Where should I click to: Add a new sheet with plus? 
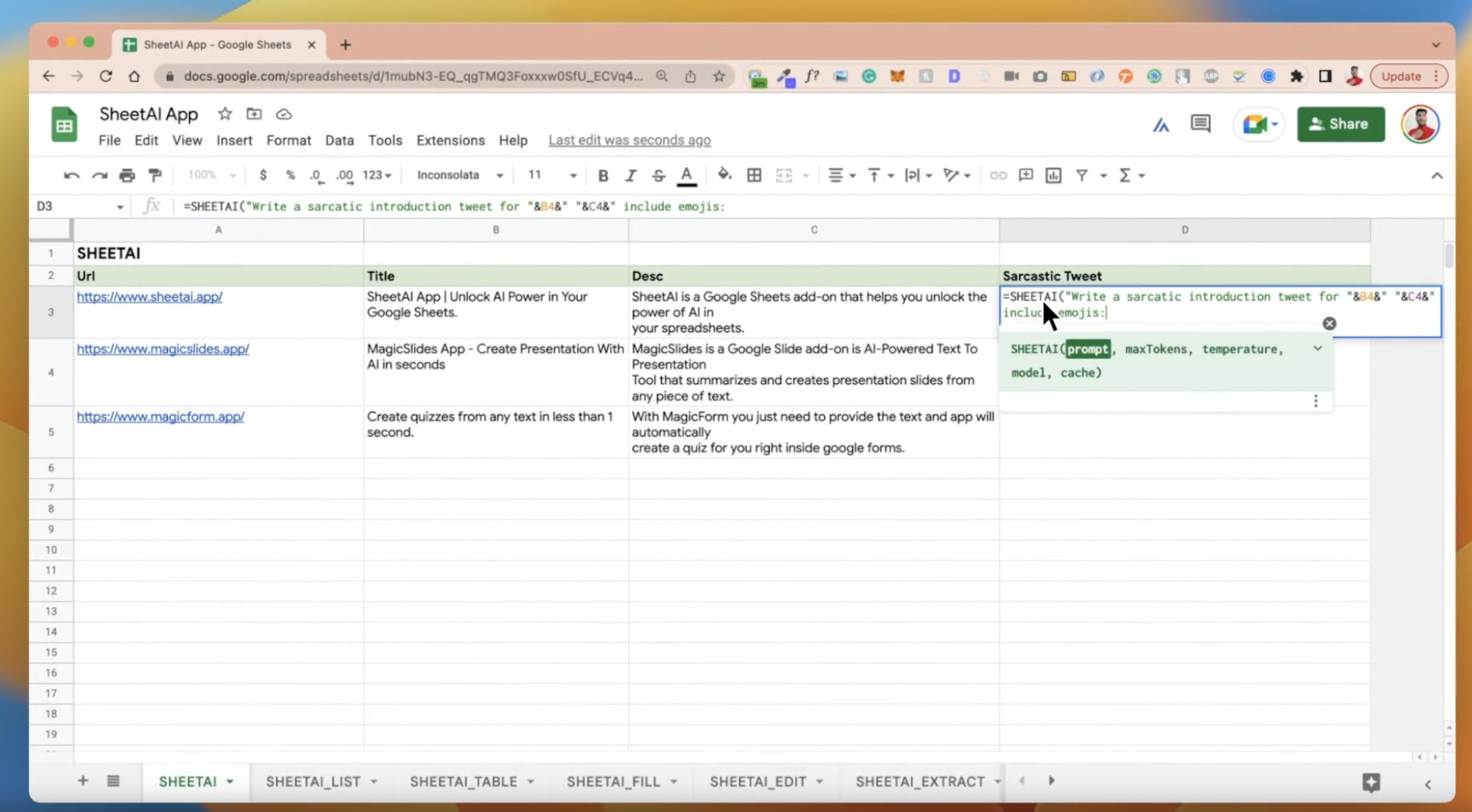click(83, 781)
